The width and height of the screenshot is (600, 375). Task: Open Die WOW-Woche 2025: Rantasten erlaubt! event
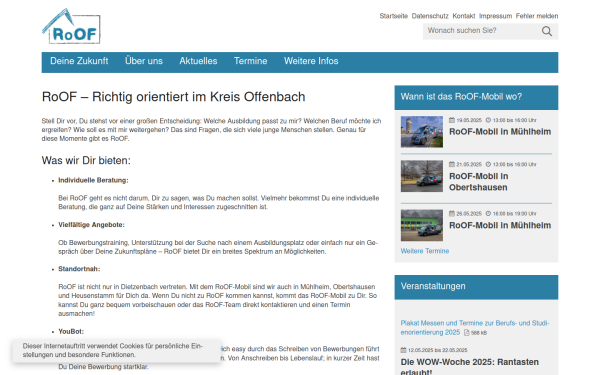(470, 366)
